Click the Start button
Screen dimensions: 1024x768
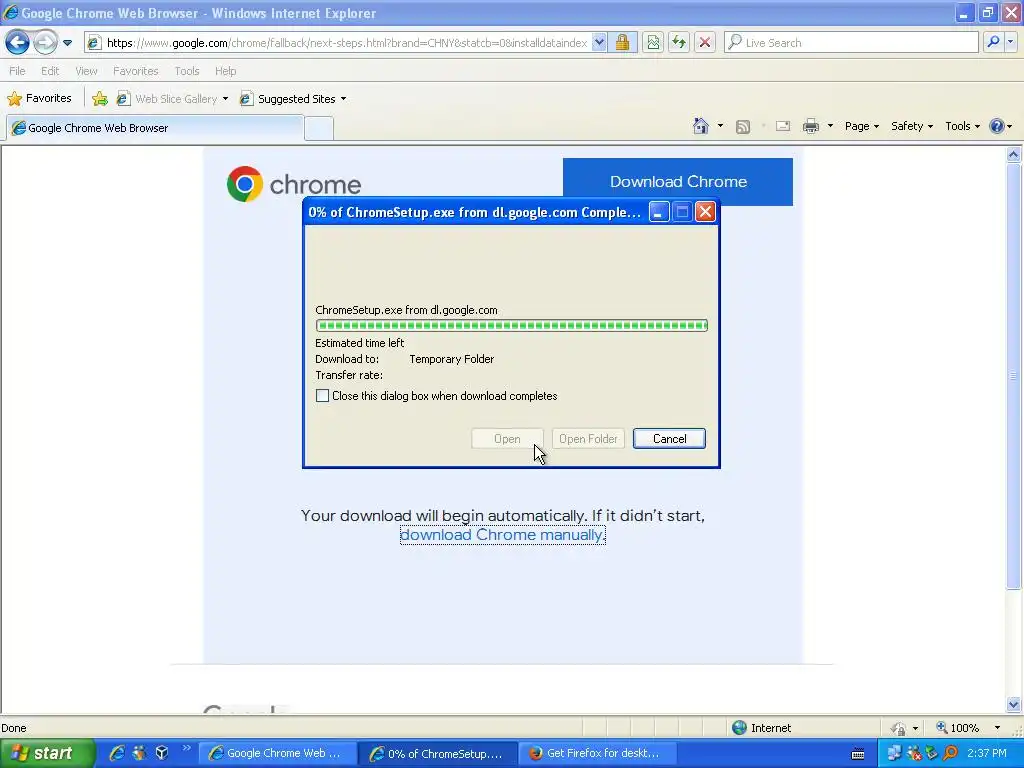[46, 753]
